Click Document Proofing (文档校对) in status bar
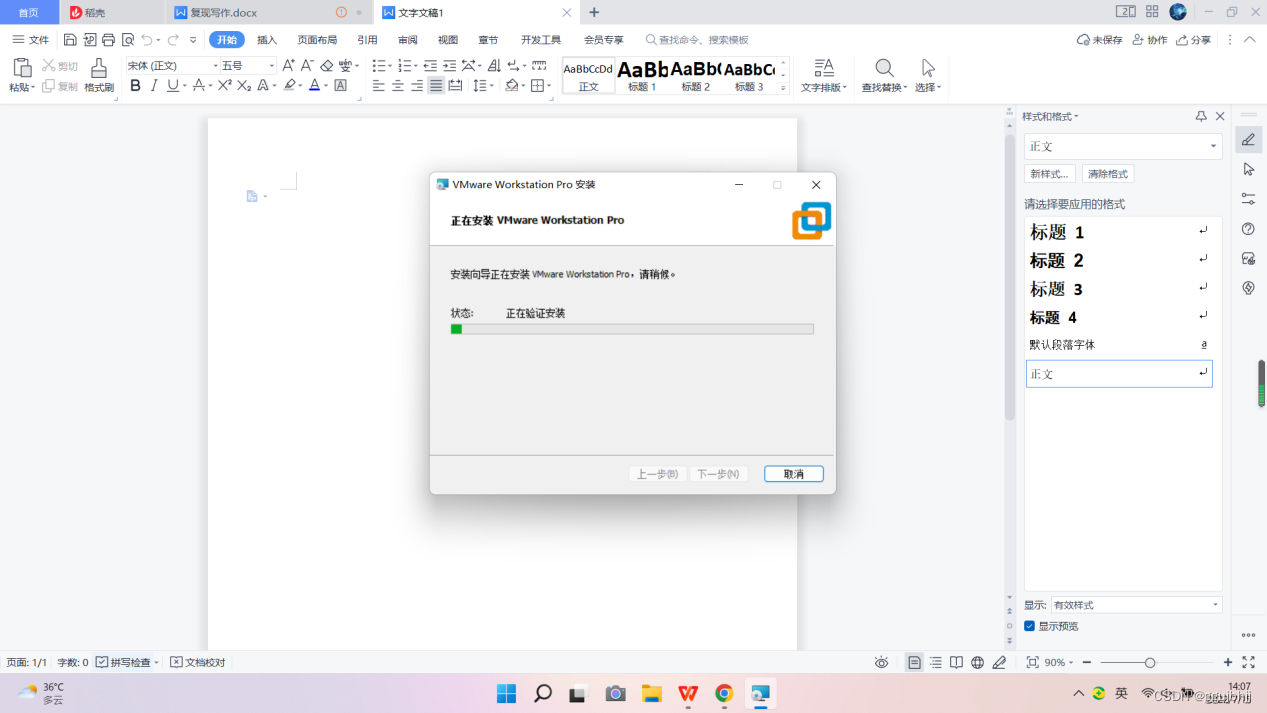 [x=198, y=663]
